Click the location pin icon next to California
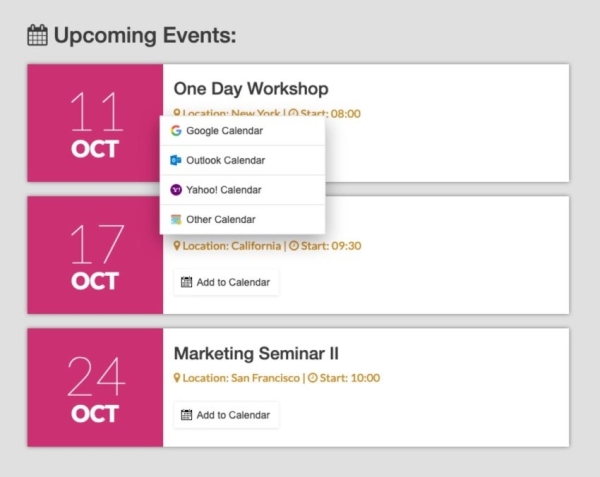Image resolution: width=600 pixels, height=477 pixels. [x=177, y=246]
